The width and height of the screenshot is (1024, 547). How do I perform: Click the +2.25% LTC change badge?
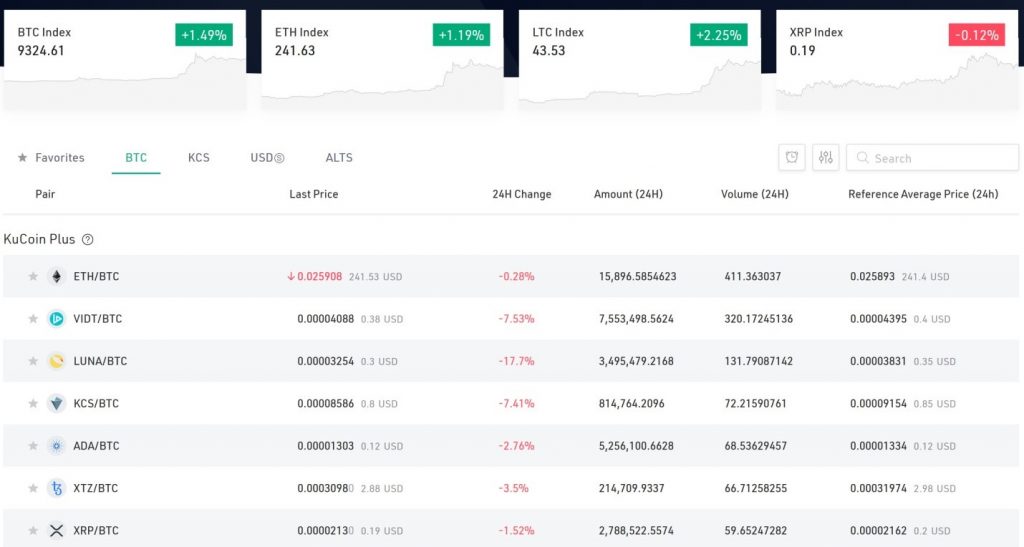tap(718, 35)
